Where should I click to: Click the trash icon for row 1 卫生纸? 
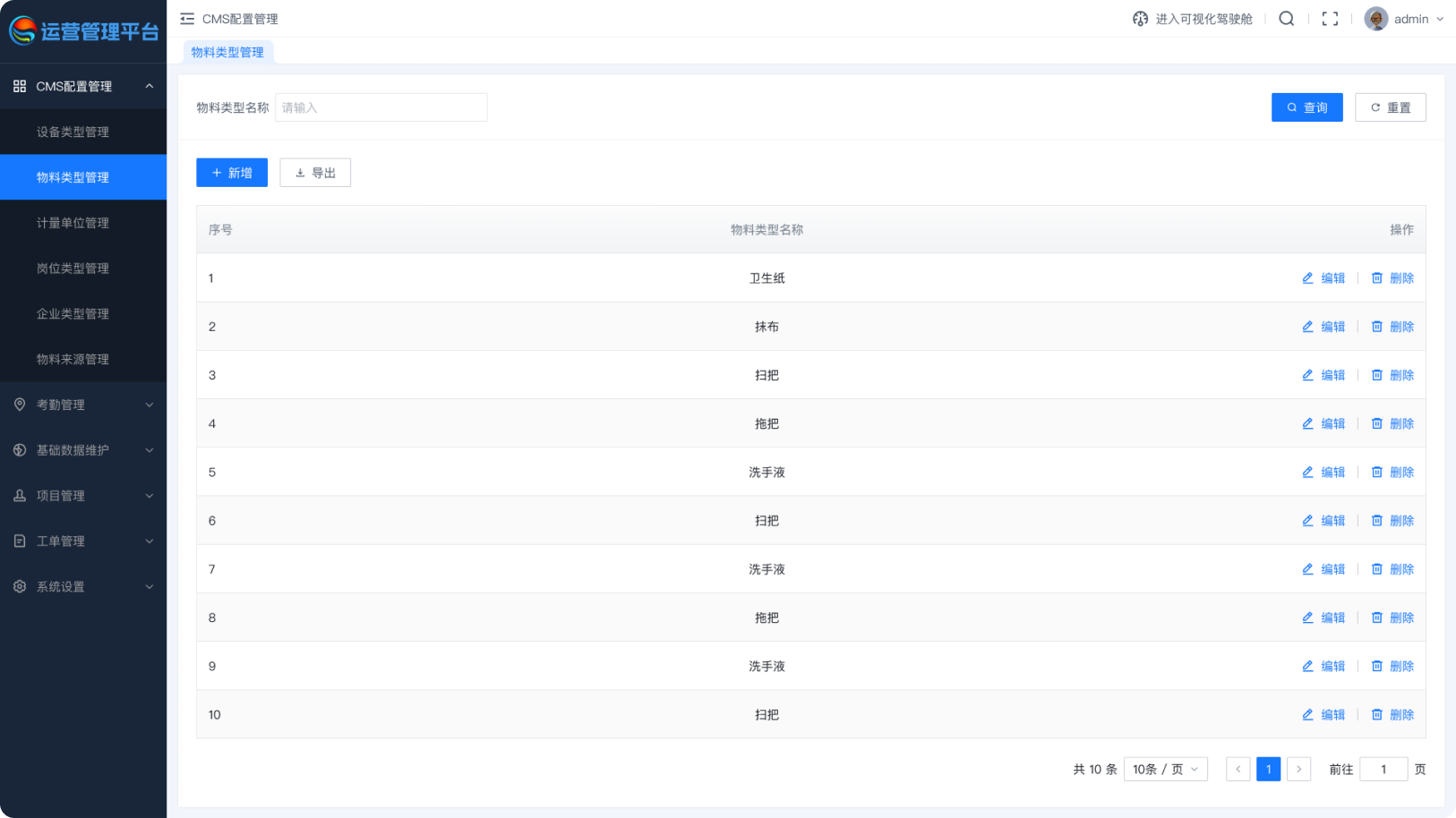(x=1377, y=278)
